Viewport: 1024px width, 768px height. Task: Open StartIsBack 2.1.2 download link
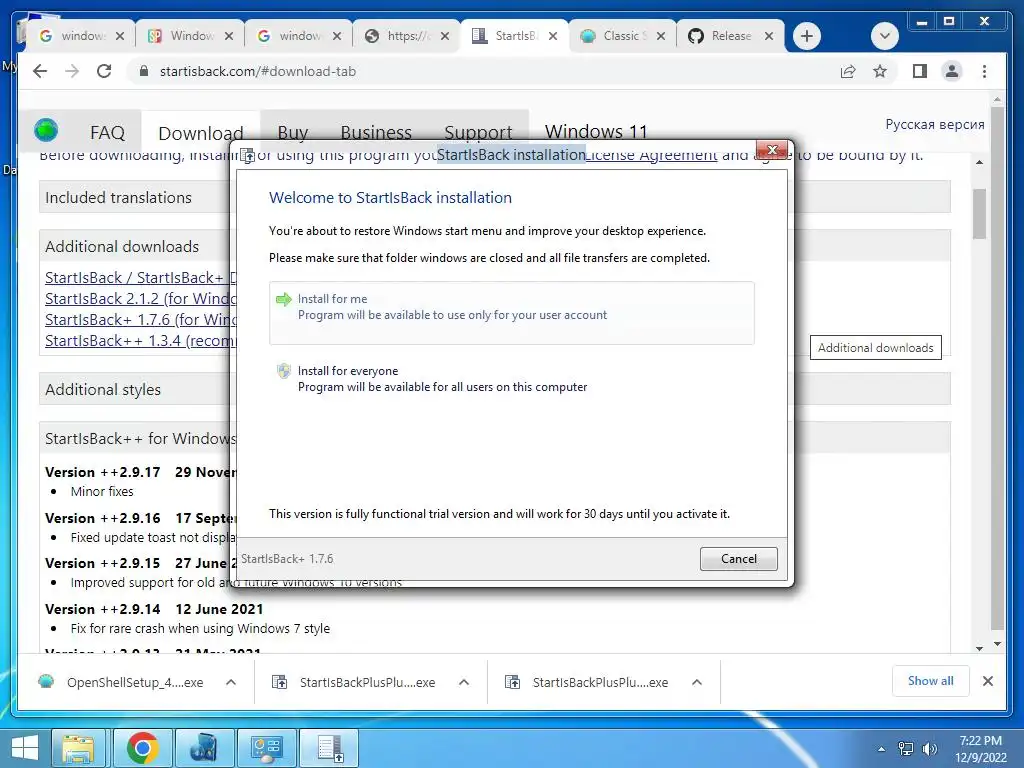click(140, 298)
